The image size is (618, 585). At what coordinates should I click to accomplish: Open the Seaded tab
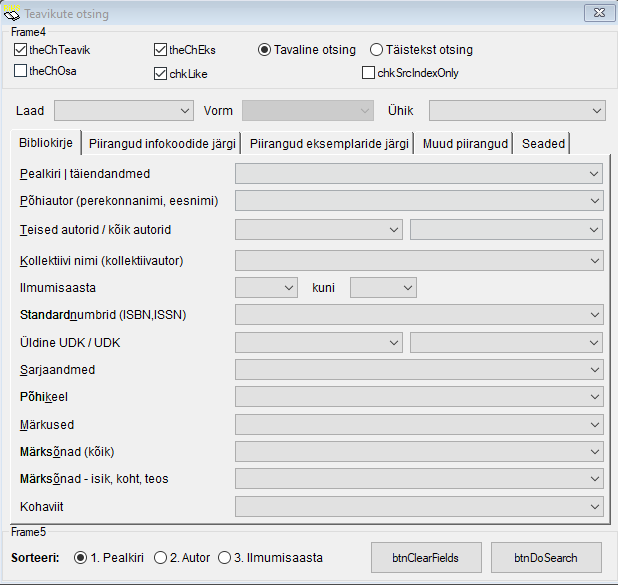(543, 144)
